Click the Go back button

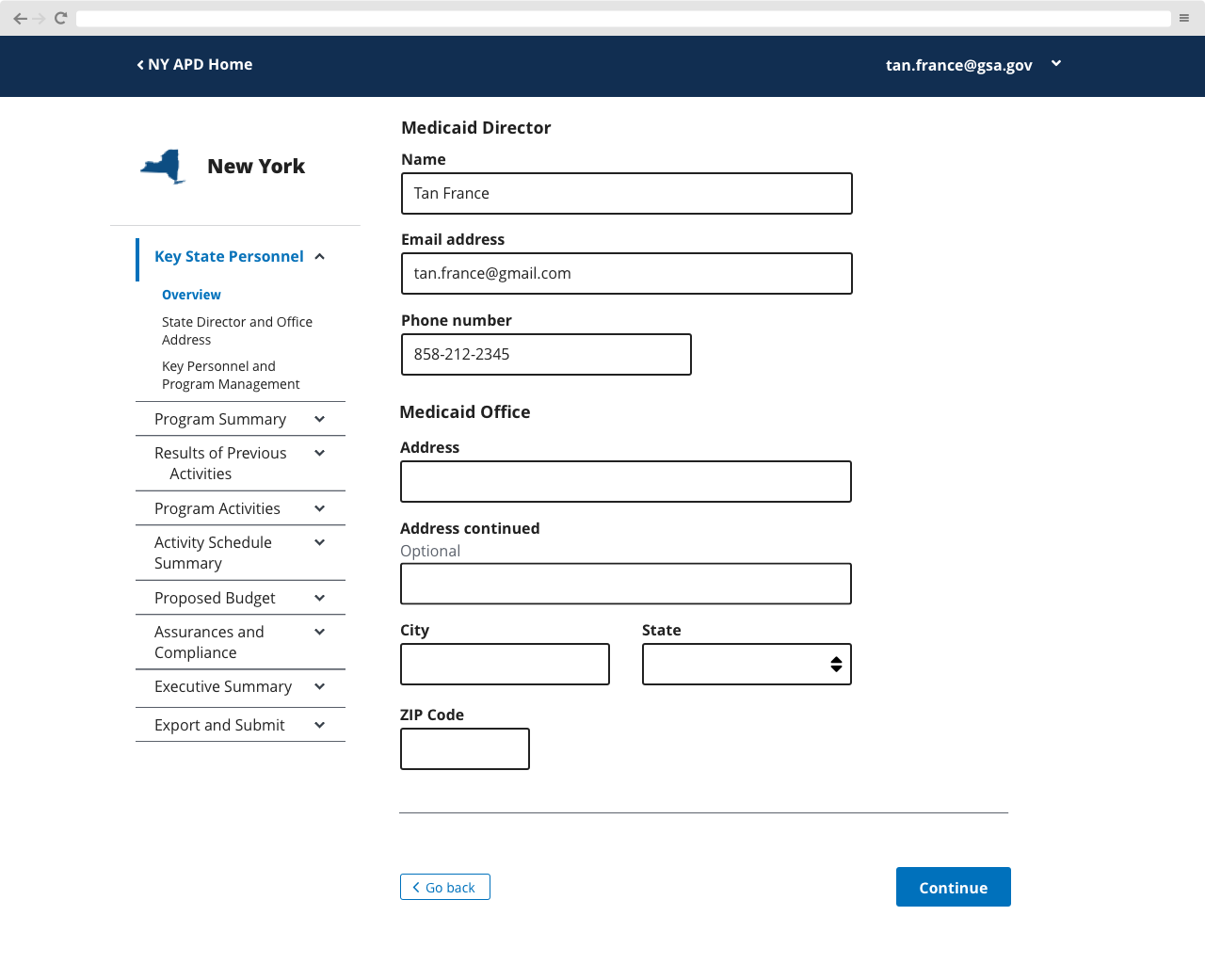click(x=444, y=887)
